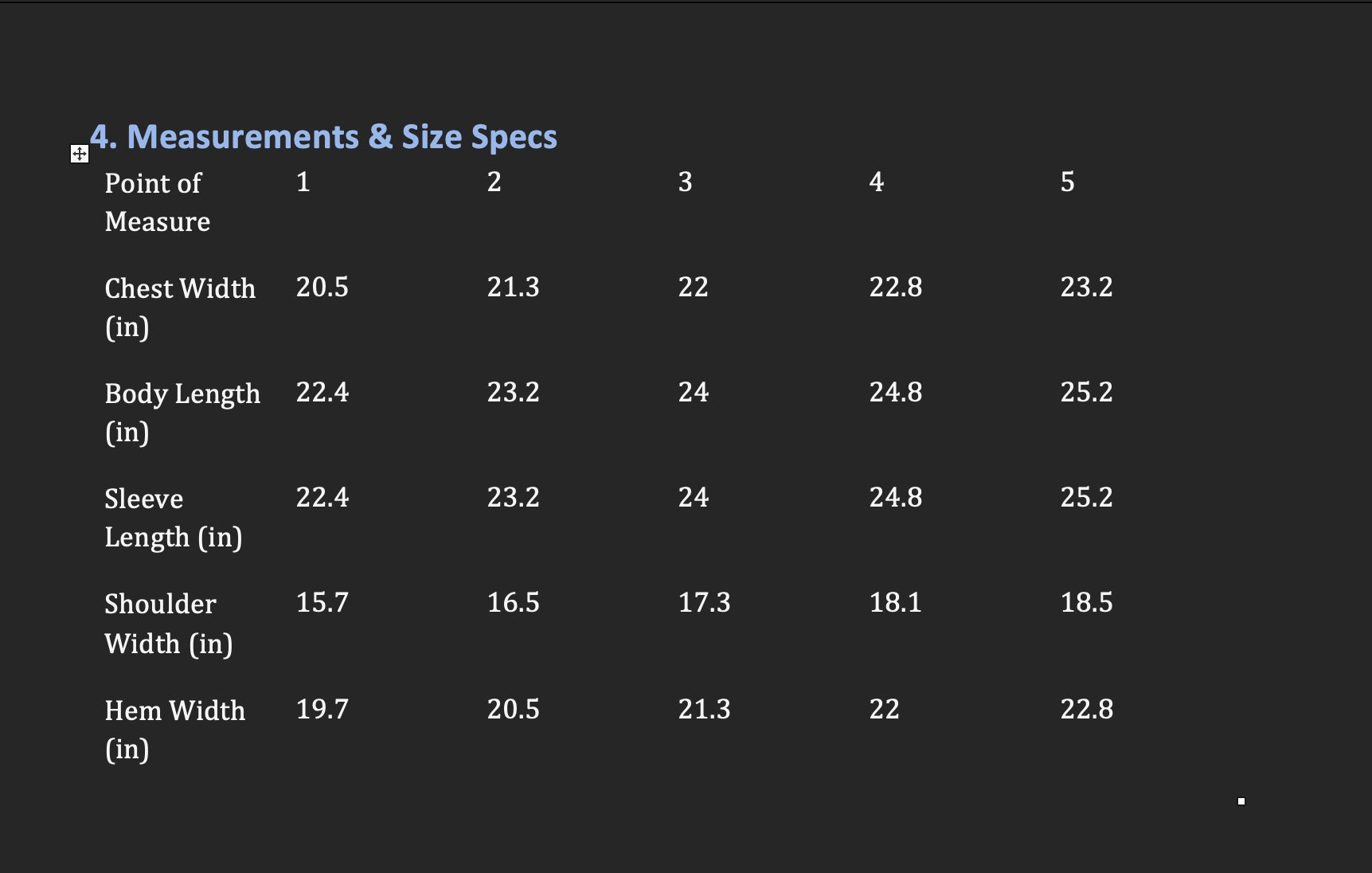Select the size 3 column header cell
This screenshot has height=873, width=1372.
pos(685,182)
